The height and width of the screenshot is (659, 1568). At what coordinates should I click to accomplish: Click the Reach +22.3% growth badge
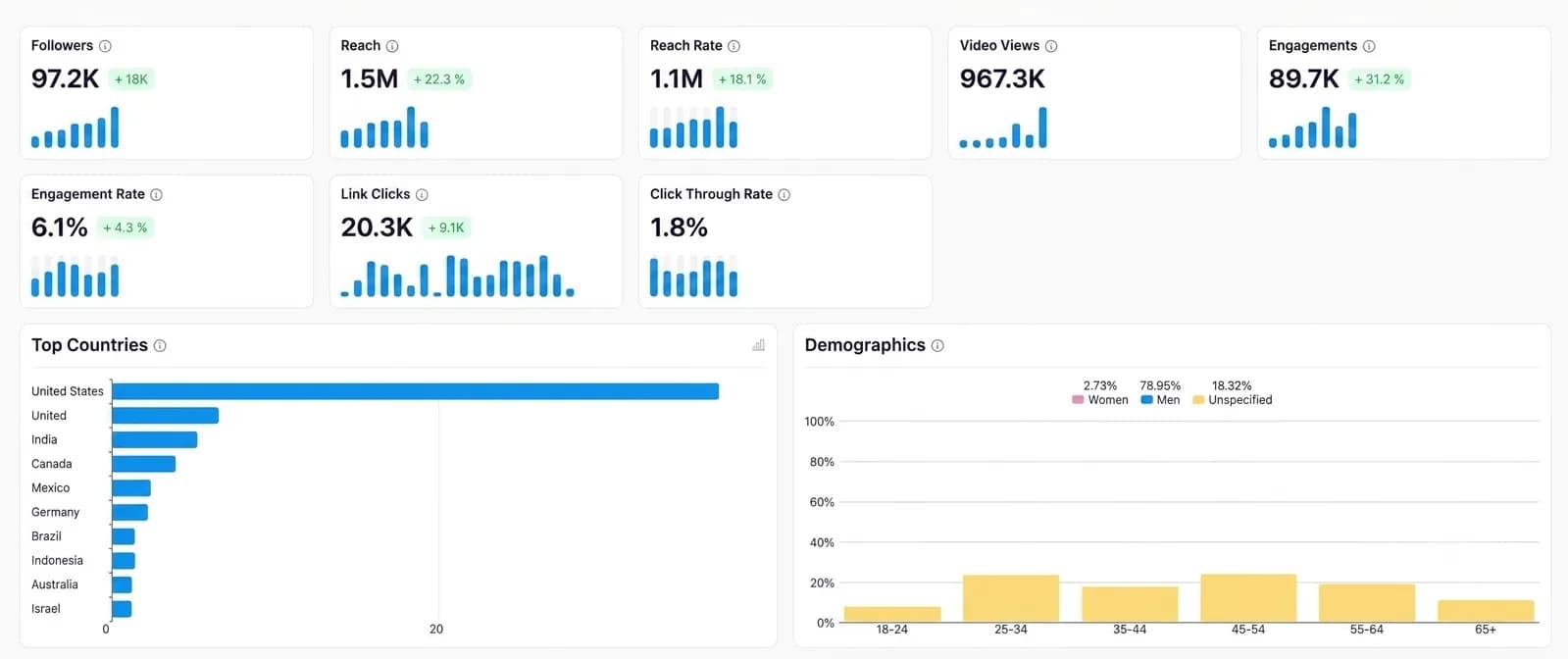click(x=439, y=79)
